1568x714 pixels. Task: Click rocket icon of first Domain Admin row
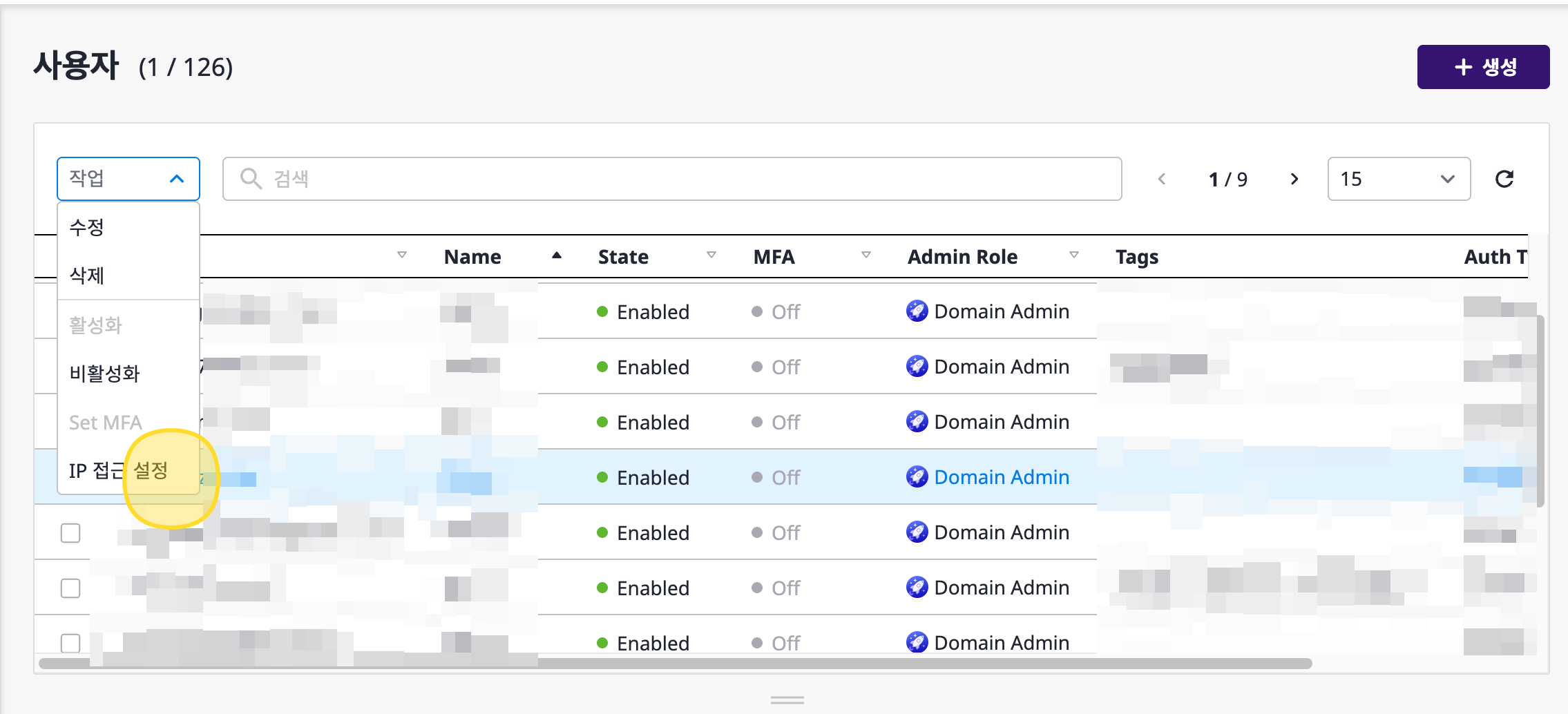(x=917, y=311)
